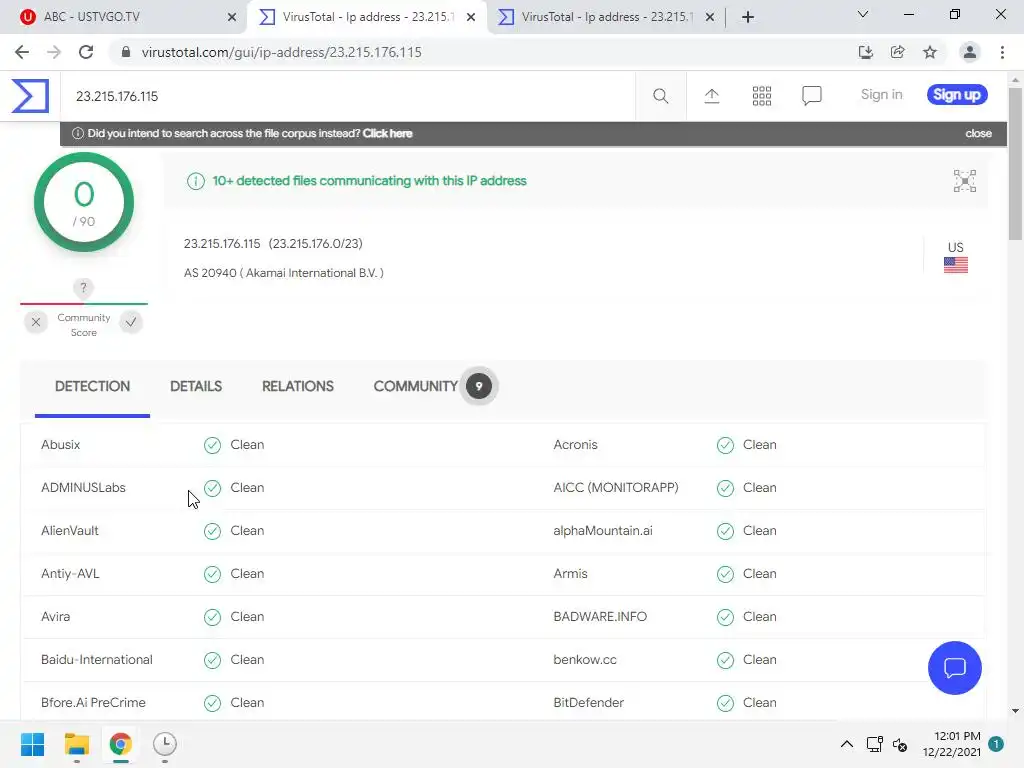Screen dimensions: 1024x768
Task: Click the 'Click here' file corpus link
Action: tap(387, 133)
